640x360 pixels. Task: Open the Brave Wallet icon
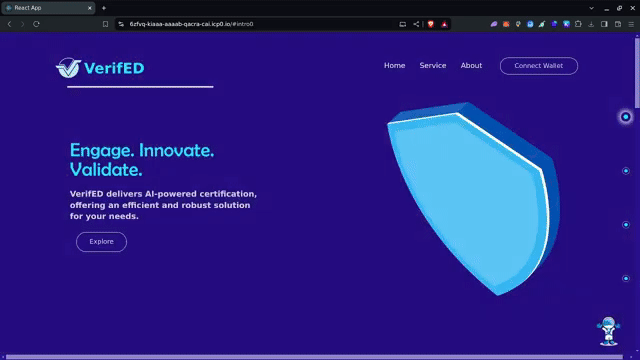pyautogui.click(x=618, y=24)
